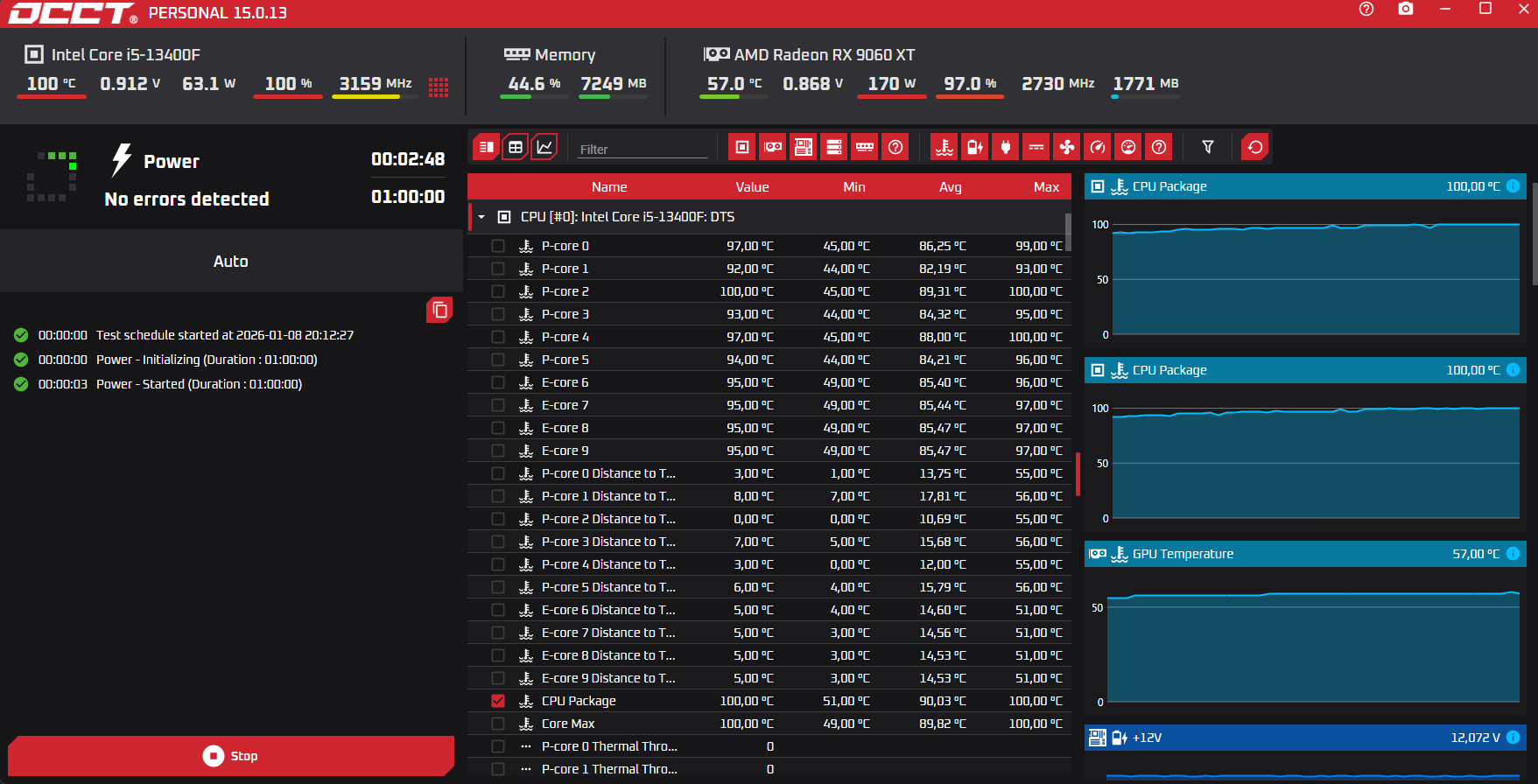Toggle the storage drive filter icon

pos(834,147)
